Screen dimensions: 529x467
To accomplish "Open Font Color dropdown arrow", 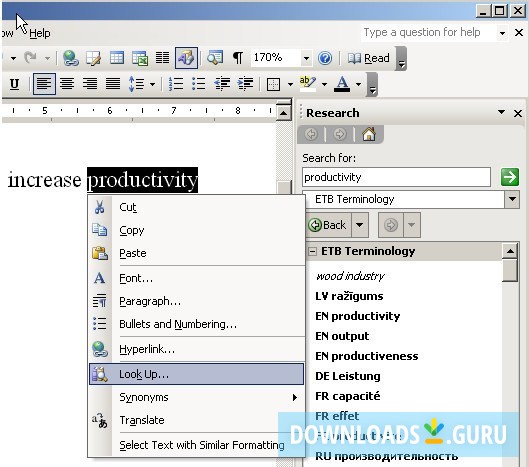I will 358,84.
